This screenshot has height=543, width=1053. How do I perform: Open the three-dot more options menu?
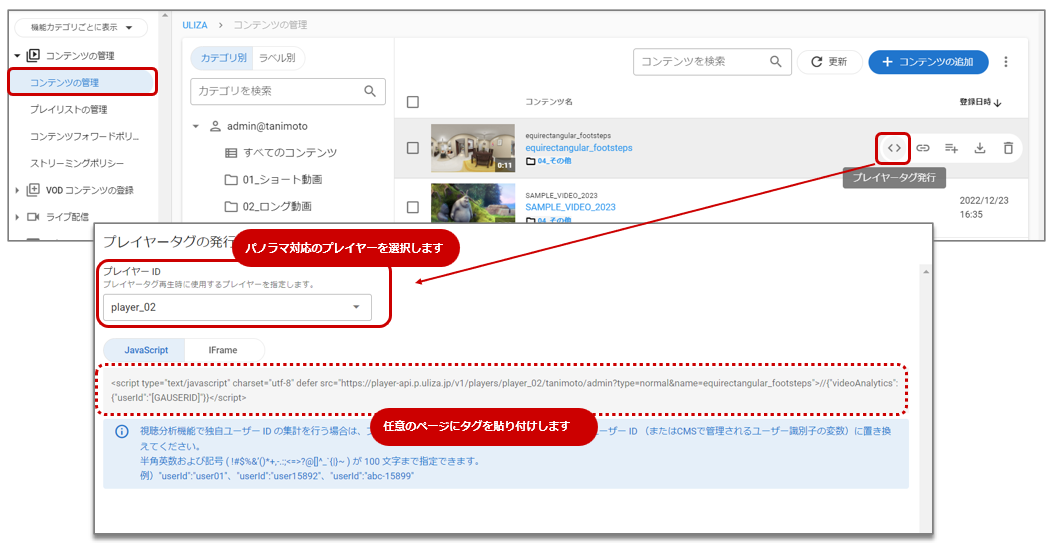point(1005,62)
